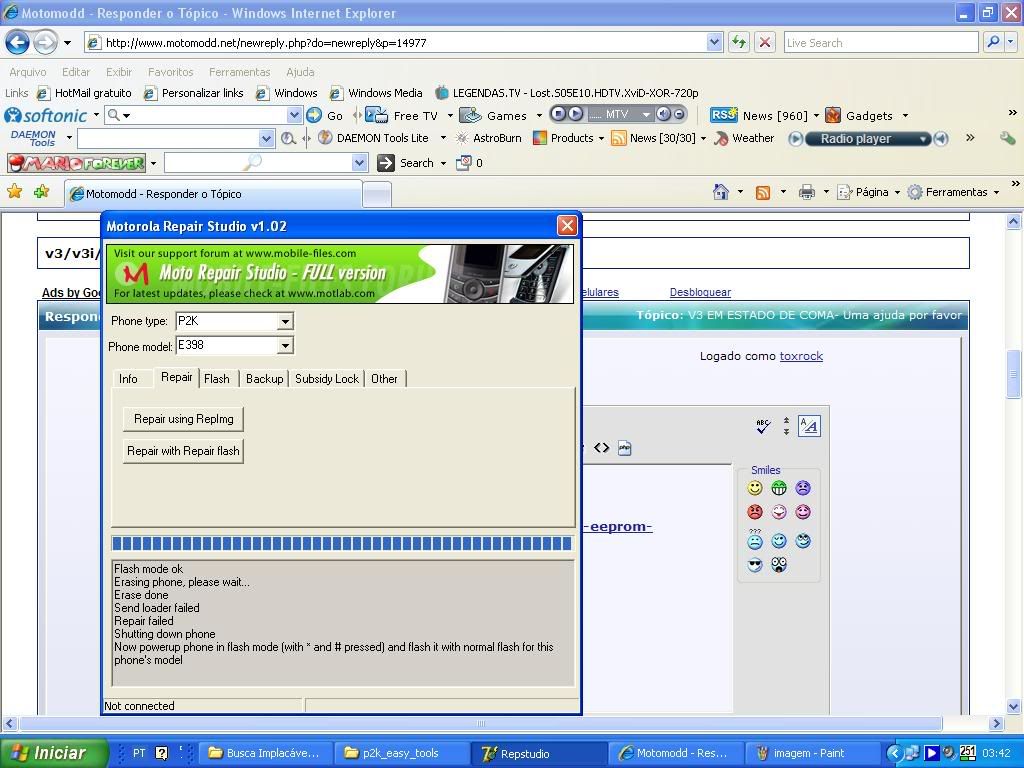Click the RSS News [960] icon
1024x768 pixels.
(724, 116)
